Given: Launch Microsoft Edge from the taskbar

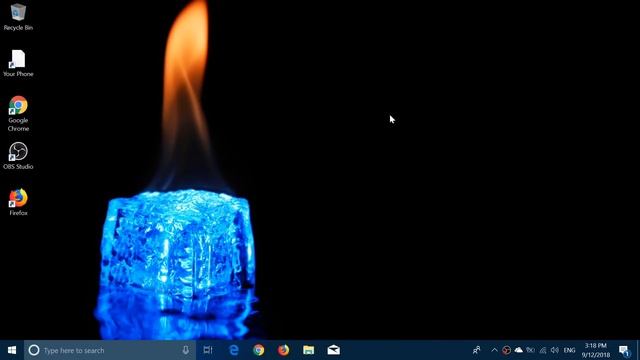Looking at the screenshot, I should pyautogui.click(x=233, y=350).
